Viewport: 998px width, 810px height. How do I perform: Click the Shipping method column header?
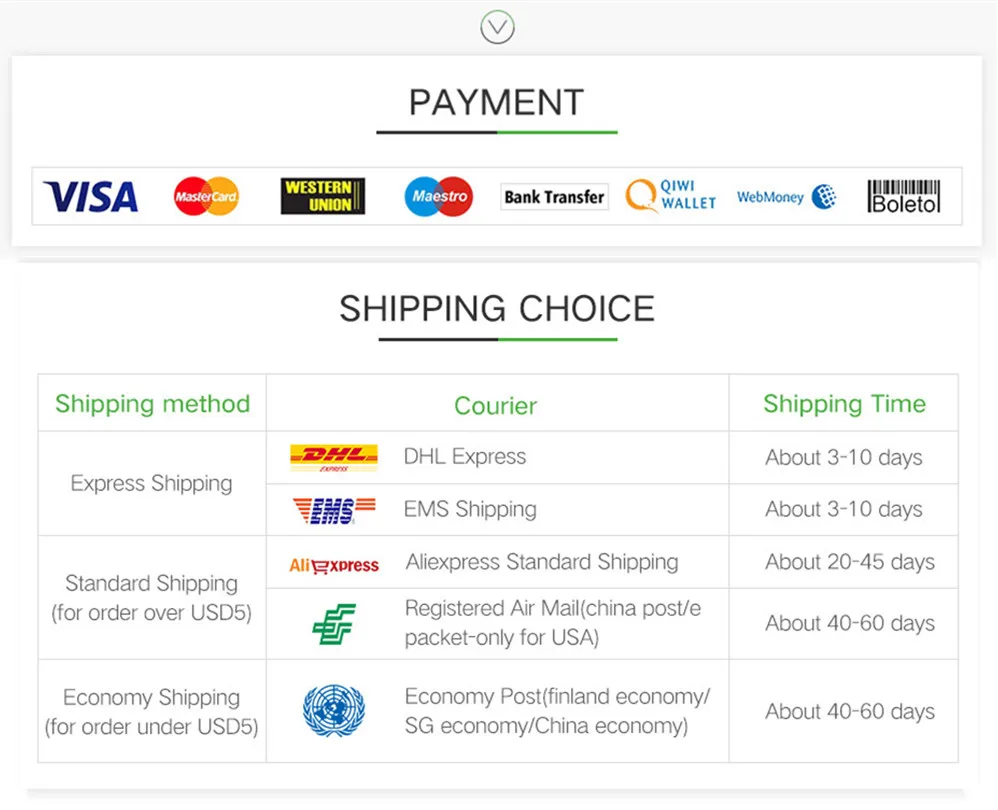[x=152, y=404]
